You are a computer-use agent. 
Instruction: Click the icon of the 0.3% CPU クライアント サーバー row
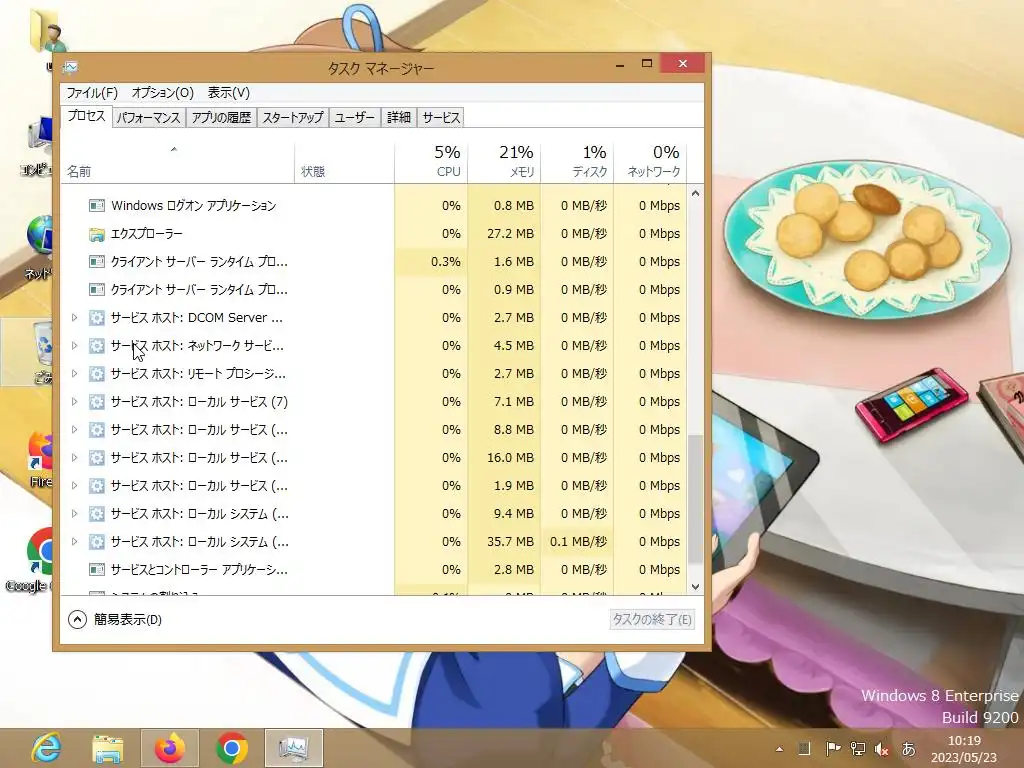pyautogui.click(x=97, y=262)
